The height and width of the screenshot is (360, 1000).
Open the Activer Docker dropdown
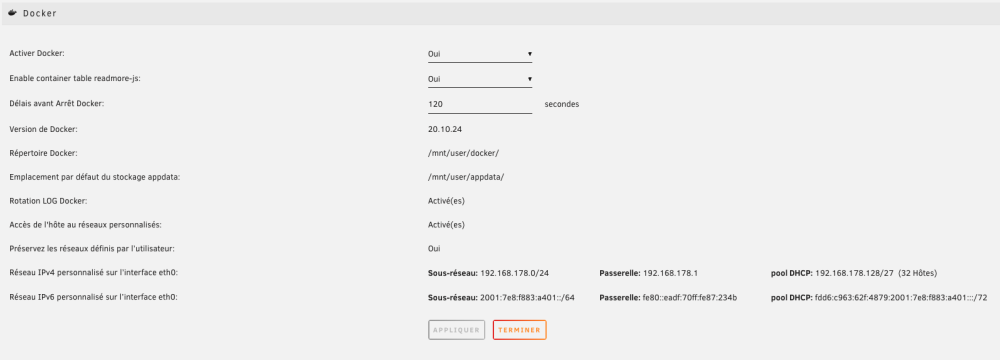[480, 54]
